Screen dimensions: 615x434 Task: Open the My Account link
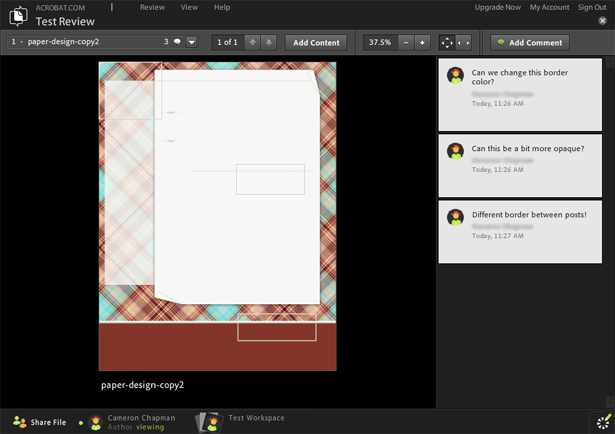[549, 7]
